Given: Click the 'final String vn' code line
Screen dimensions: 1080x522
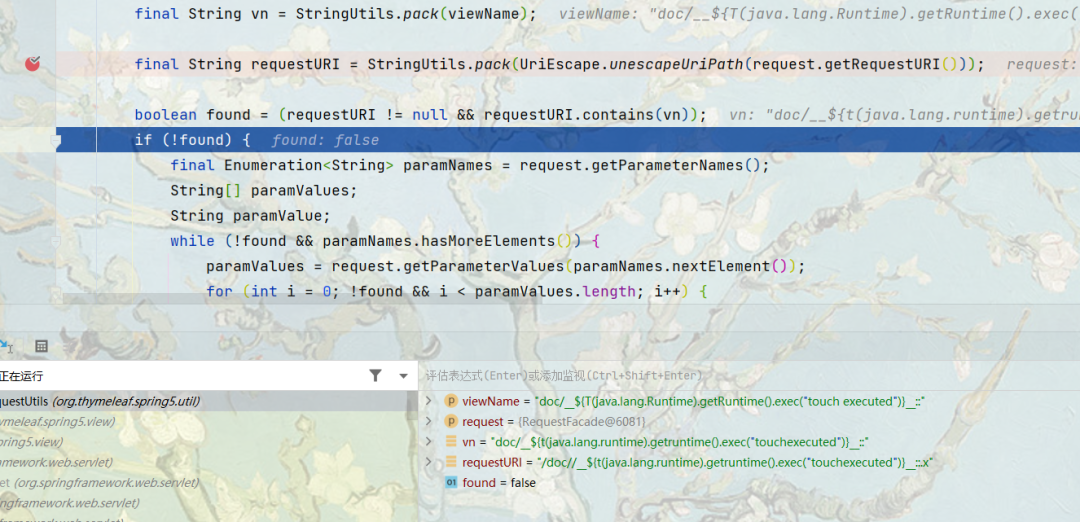Looking at the screenshot, I should click(335, 14).
